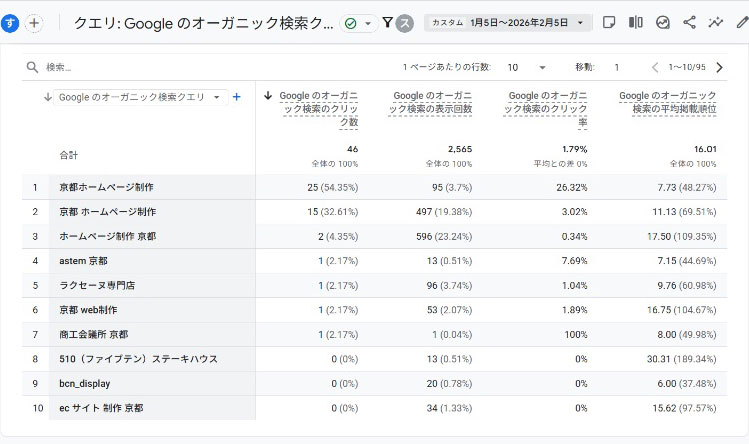Click the page range text 1〜10/95
The height and width of the screenshot is (444, 749).
[x=687, y=67]
